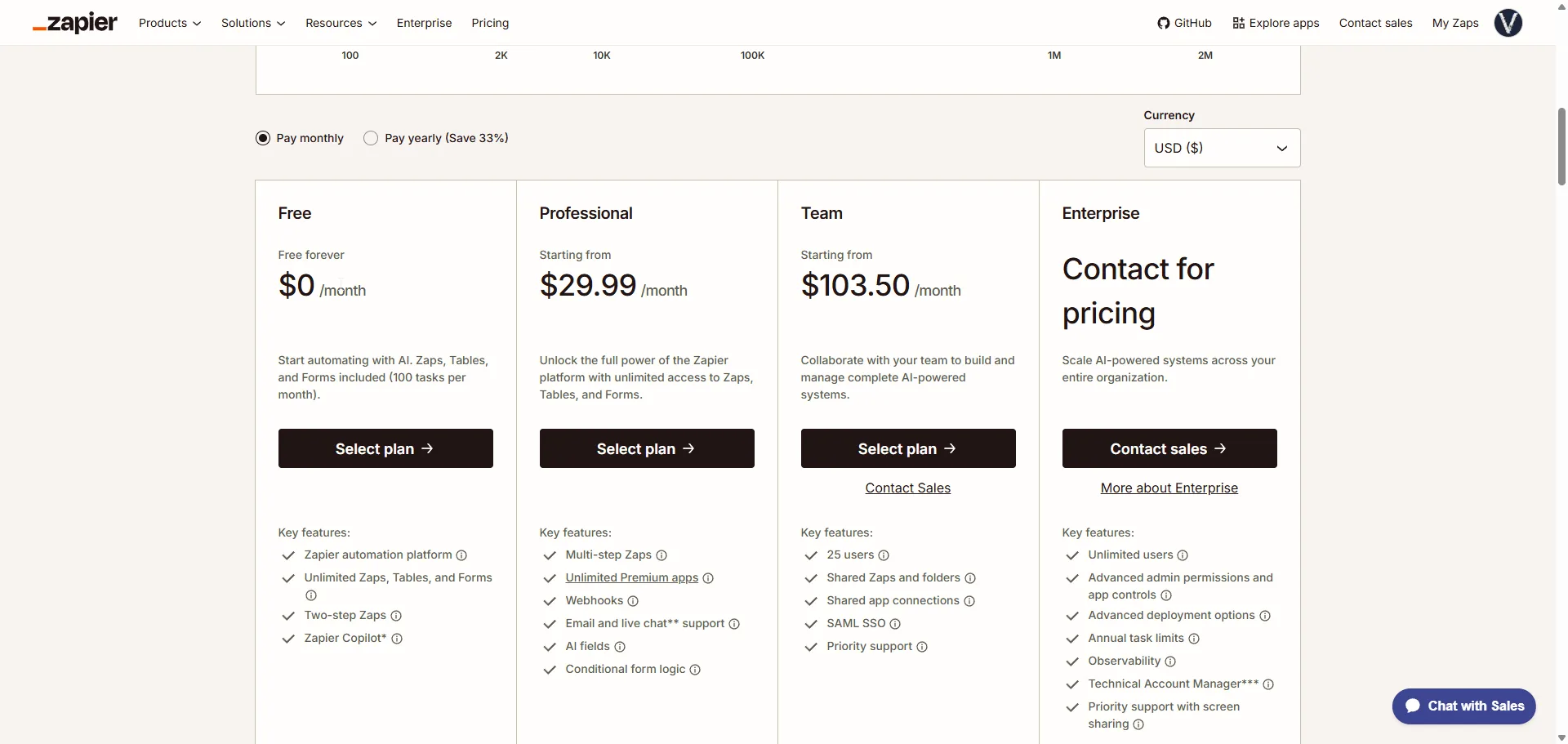Viewport: 1568px width, 744px height.
Task: Show info icon for SAML SSO
Action: click(x=895, y=624)
